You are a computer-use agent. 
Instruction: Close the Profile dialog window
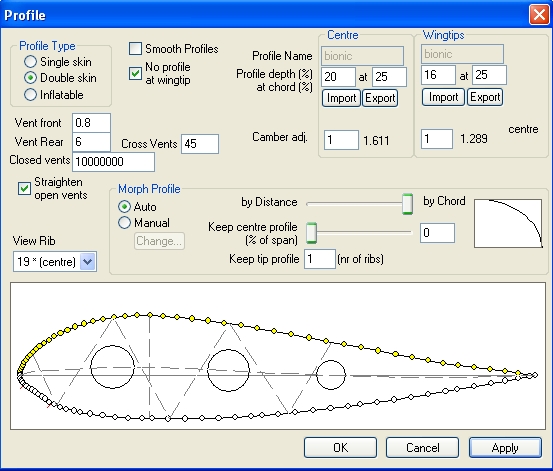click(539, 15)
